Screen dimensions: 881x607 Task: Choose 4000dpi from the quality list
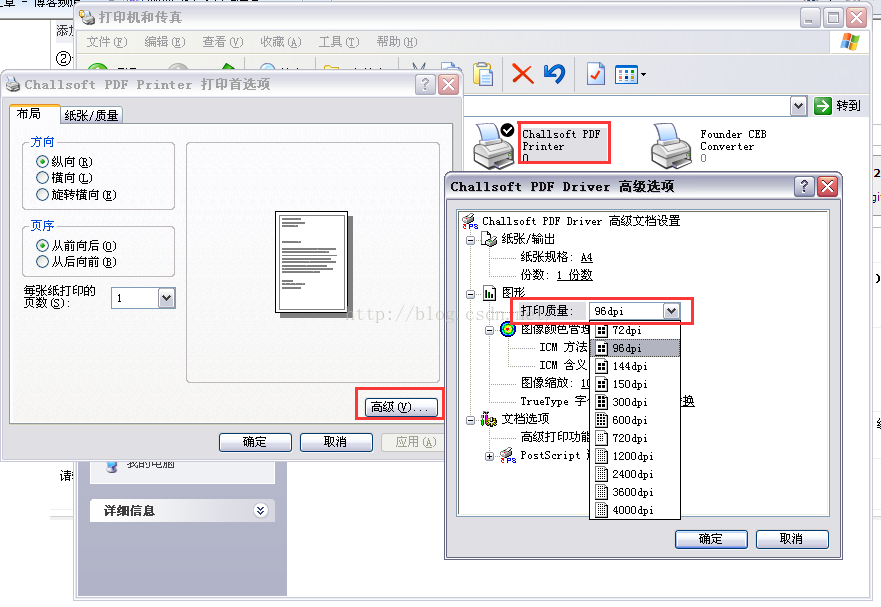[635, 510]
